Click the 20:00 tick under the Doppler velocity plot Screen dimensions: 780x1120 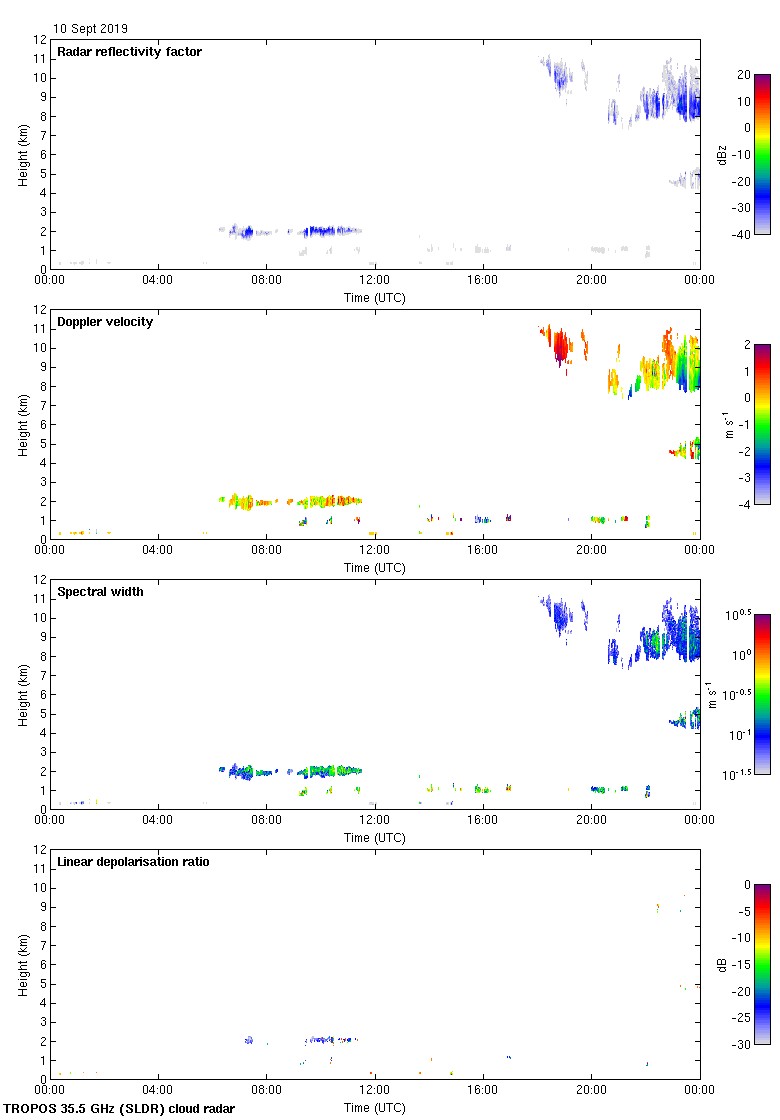tap(591, 549)
